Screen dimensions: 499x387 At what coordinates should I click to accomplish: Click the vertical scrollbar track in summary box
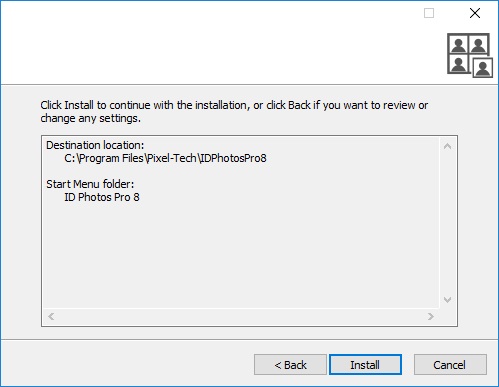[x=448, y=223]
